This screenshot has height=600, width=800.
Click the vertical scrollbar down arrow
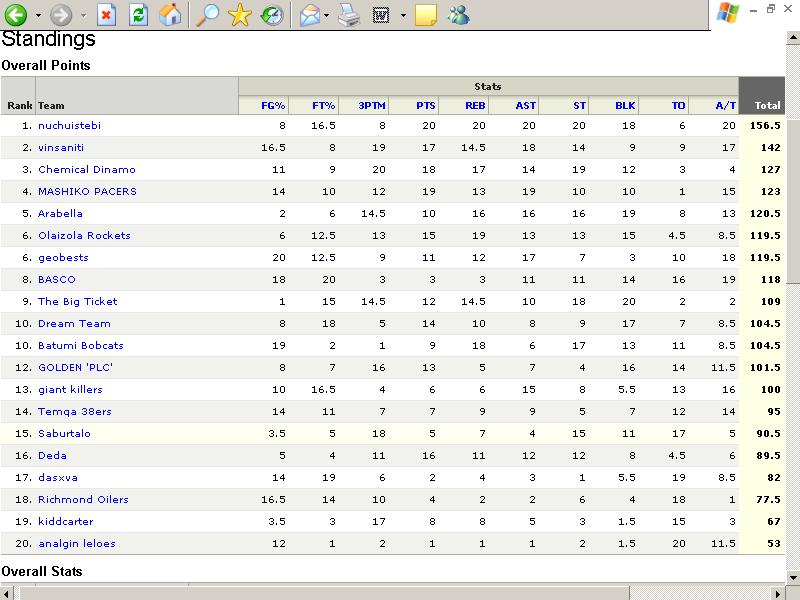[793, 578]
